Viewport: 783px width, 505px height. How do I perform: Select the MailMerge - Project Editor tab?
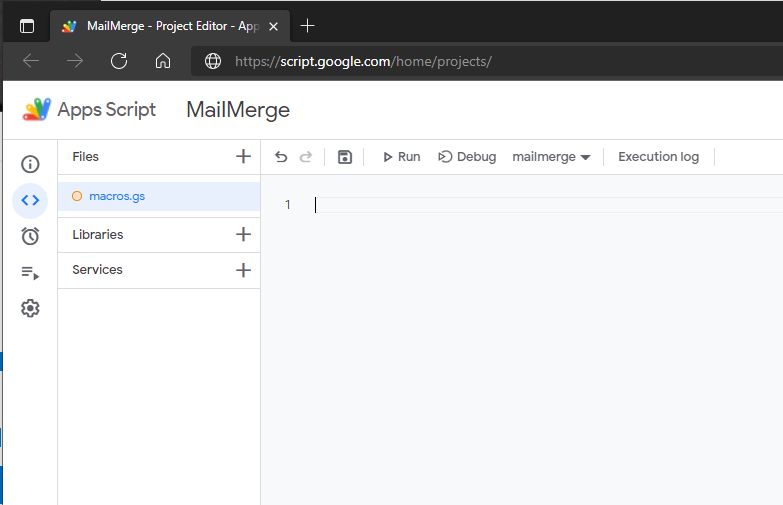(x=170, y=26)
